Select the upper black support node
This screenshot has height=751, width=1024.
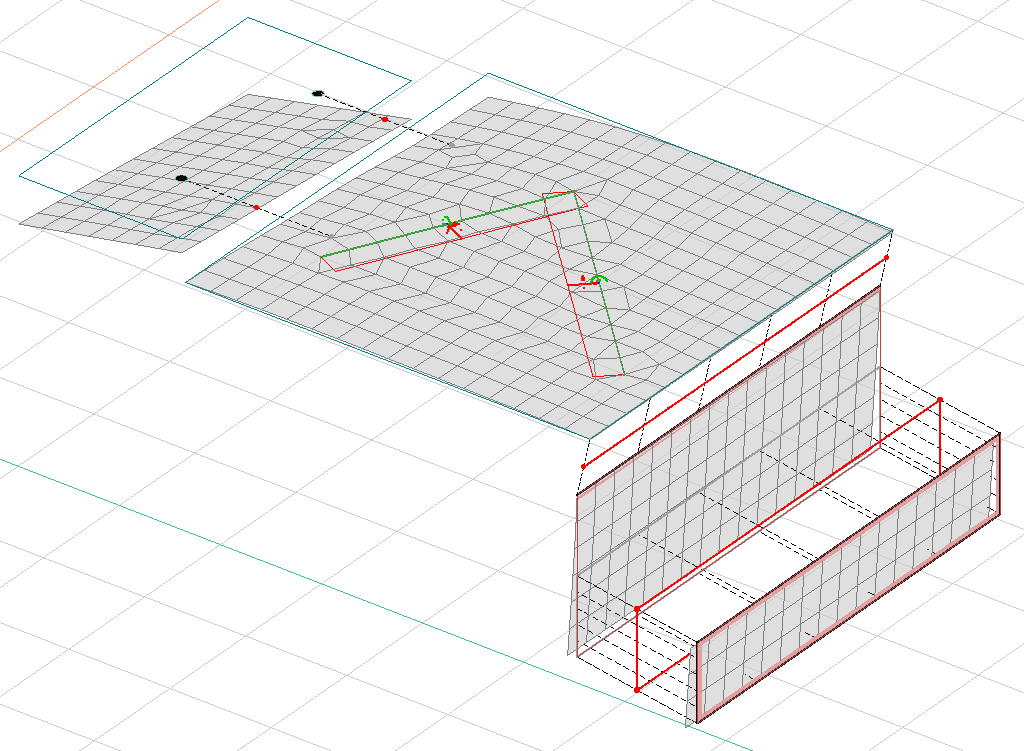click(x=318, y=93)
